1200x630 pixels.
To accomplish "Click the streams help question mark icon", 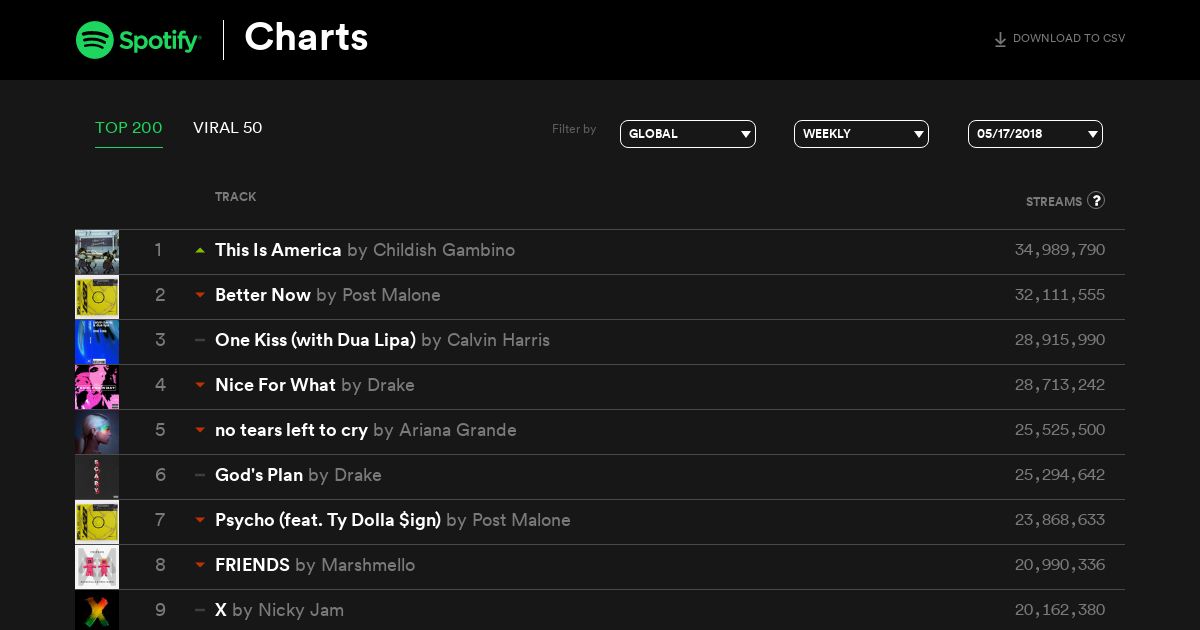I will pyautogui.click(x=1096, y=200).
